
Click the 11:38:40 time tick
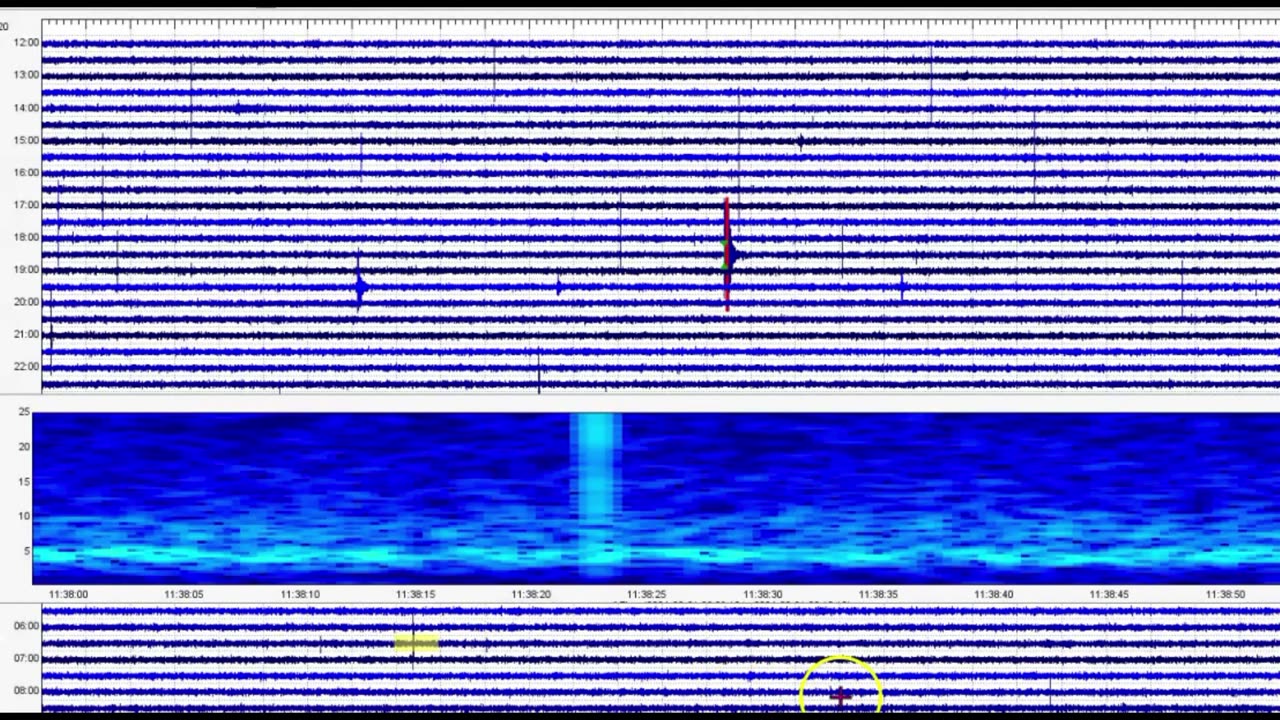tap(994, 594)
